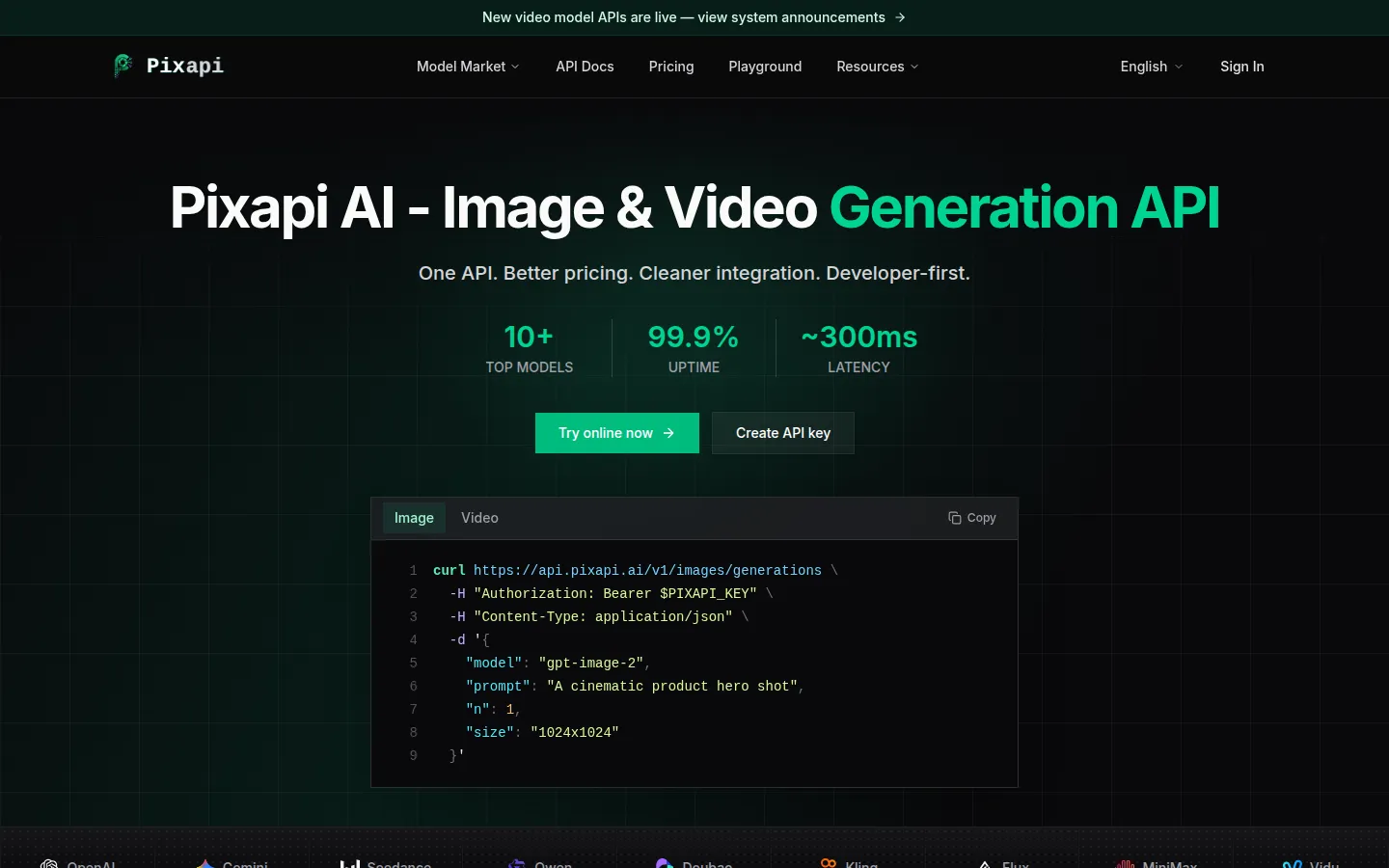Click the green Pixapi logo icon
This screenshot has height=868, width=1389.
click(123, 66)
